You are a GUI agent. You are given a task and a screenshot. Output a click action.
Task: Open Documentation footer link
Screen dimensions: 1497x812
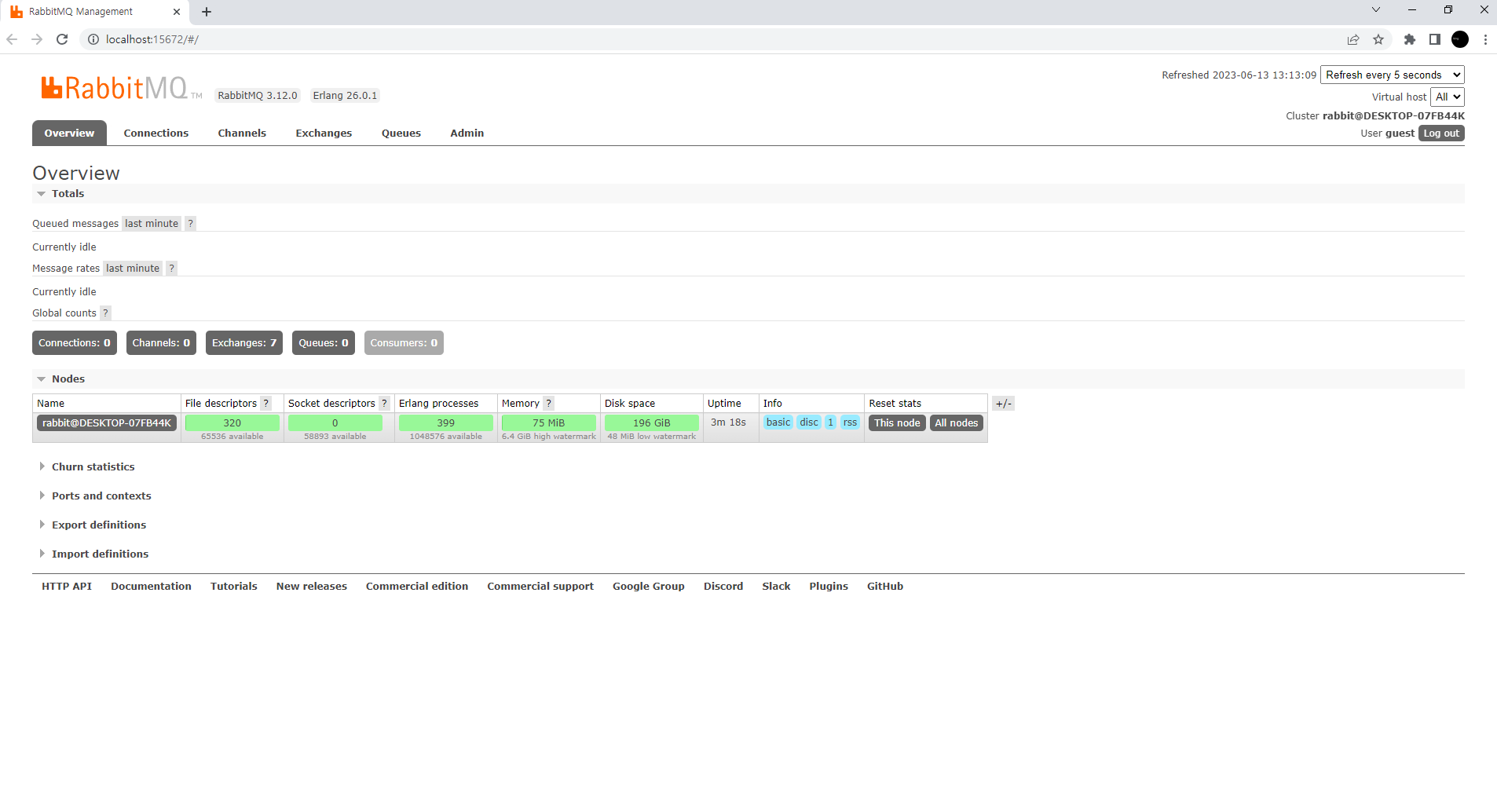[151, 587]
